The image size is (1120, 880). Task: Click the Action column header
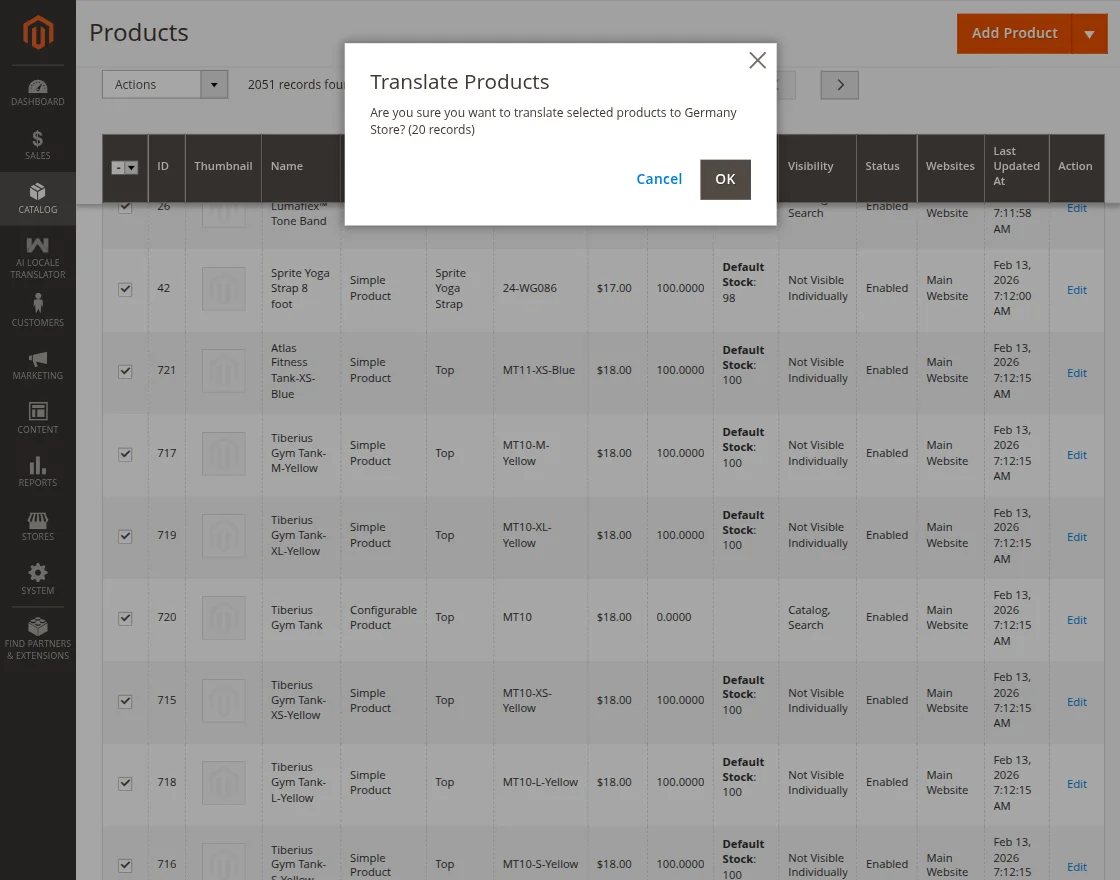click(x=1075, y=167)
